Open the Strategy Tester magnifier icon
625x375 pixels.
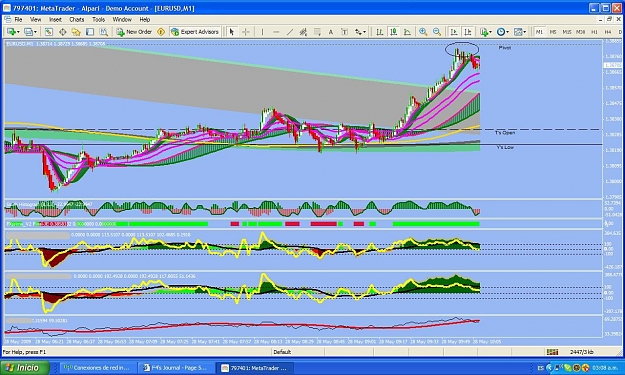[104, 32]
